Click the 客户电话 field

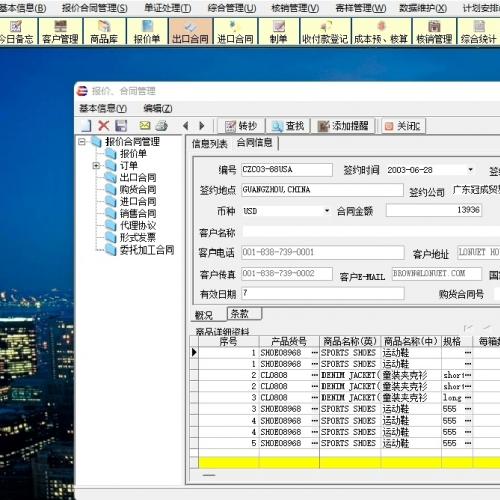[x=323, y=252]
